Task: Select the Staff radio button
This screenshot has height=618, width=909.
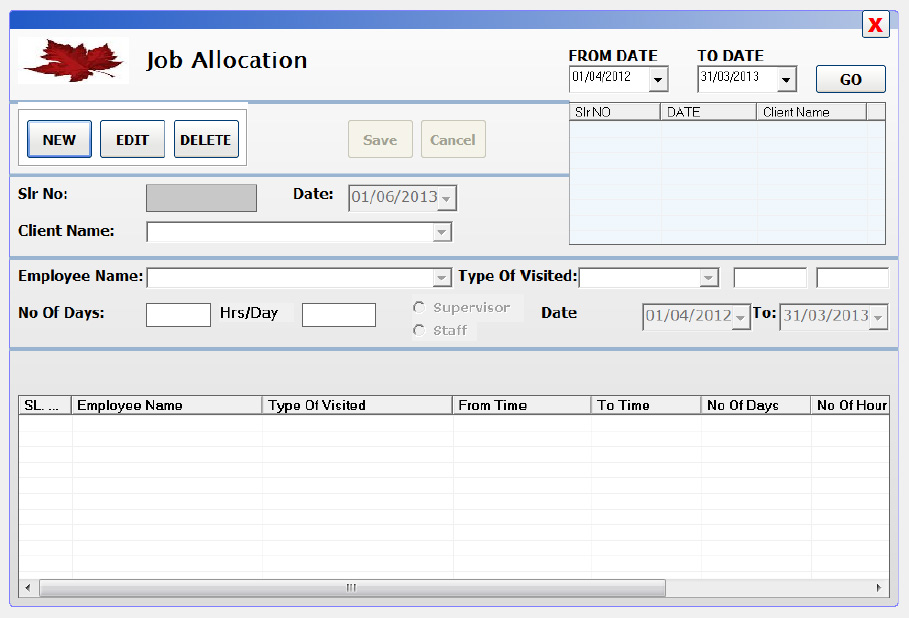Action: click(x=418, y=329)
